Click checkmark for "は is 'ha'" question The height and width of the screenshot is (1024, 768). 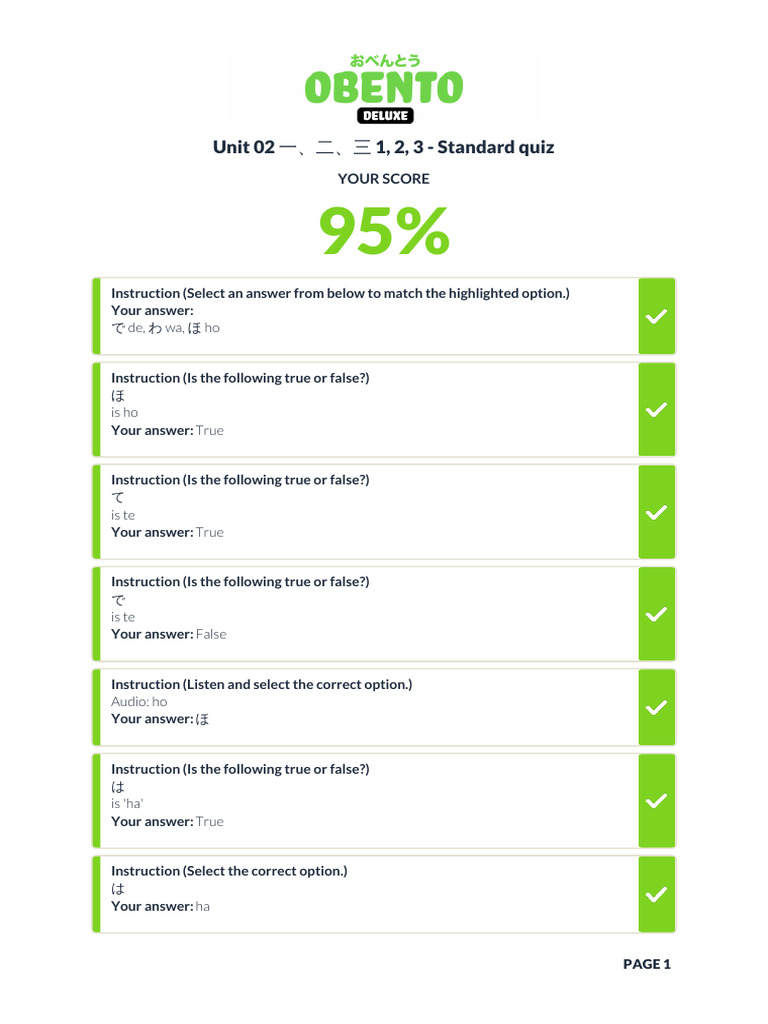[x=656, y=801]
